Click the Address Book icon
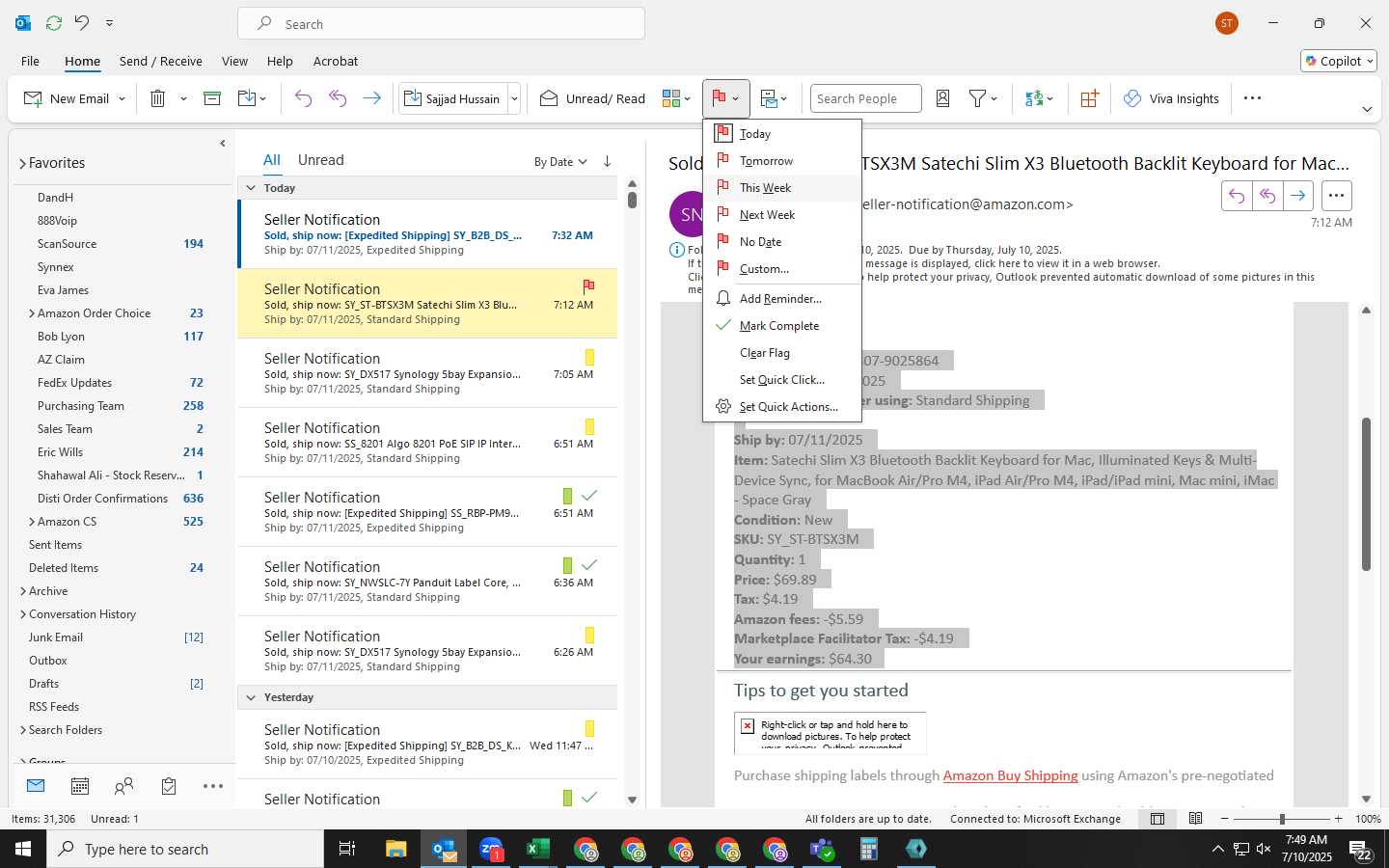Viewport: 1389px width, 868px height. 943,98
